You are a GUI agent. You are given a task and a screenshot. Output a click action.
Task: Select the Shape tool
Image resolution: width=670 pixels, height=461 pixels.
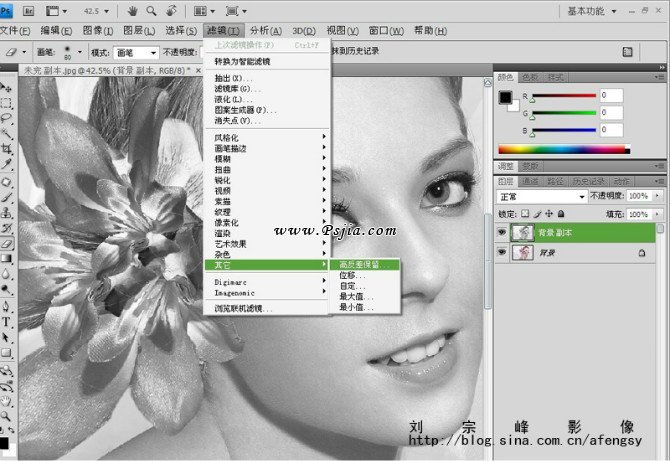6,352
